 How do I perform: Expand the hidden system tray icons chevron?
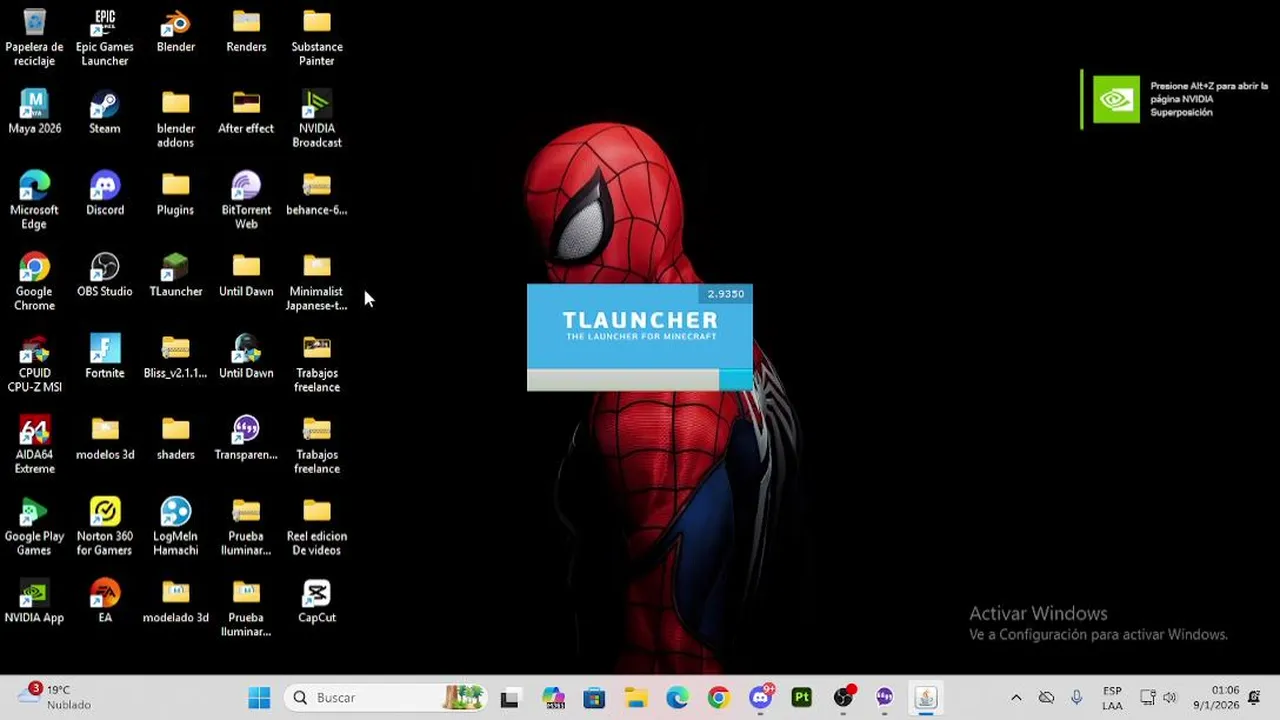(1016, 698)
